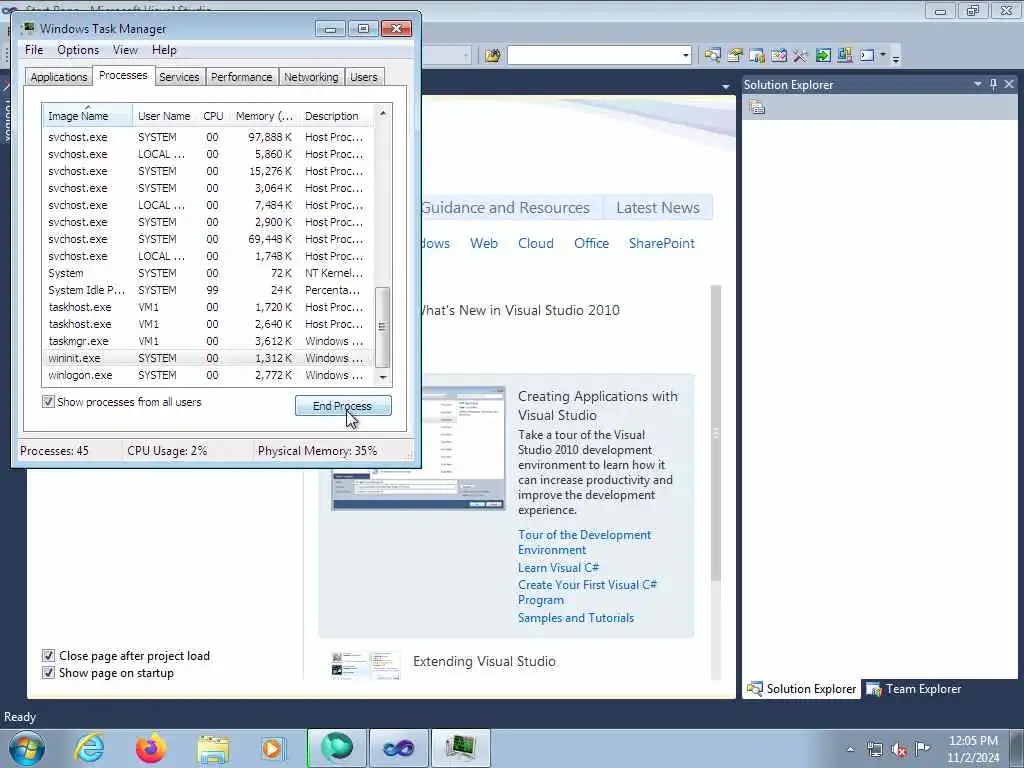Click the Find in Files toolbar icon

493,56
